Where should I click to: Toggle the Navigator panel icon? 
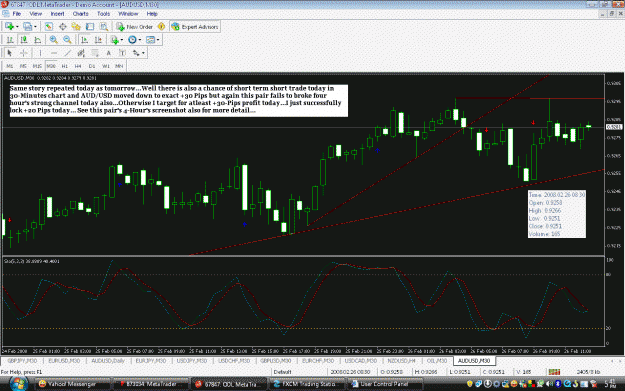[x=76, y=27]
